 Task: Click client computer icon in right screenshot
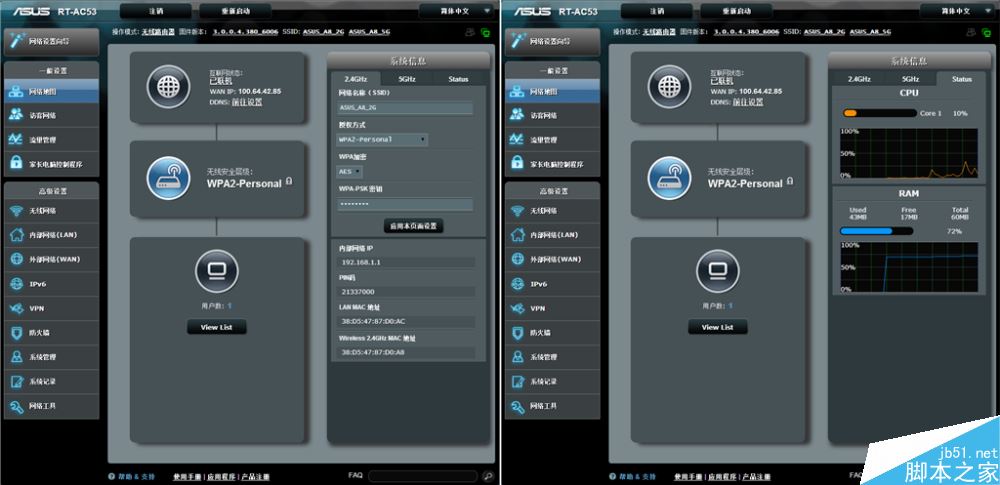(717, 271)
